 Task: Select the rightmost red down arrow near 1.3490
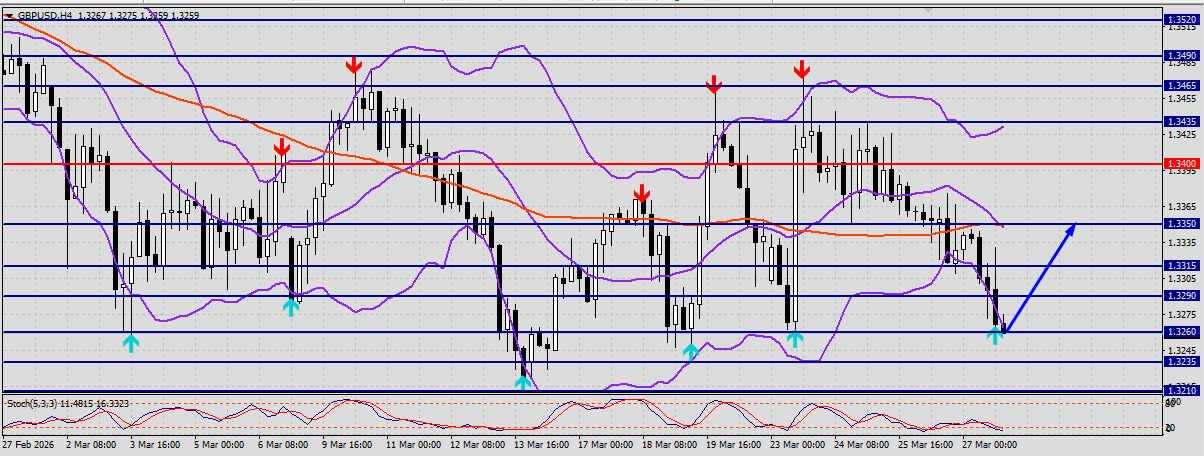click(x=802, y=69)
